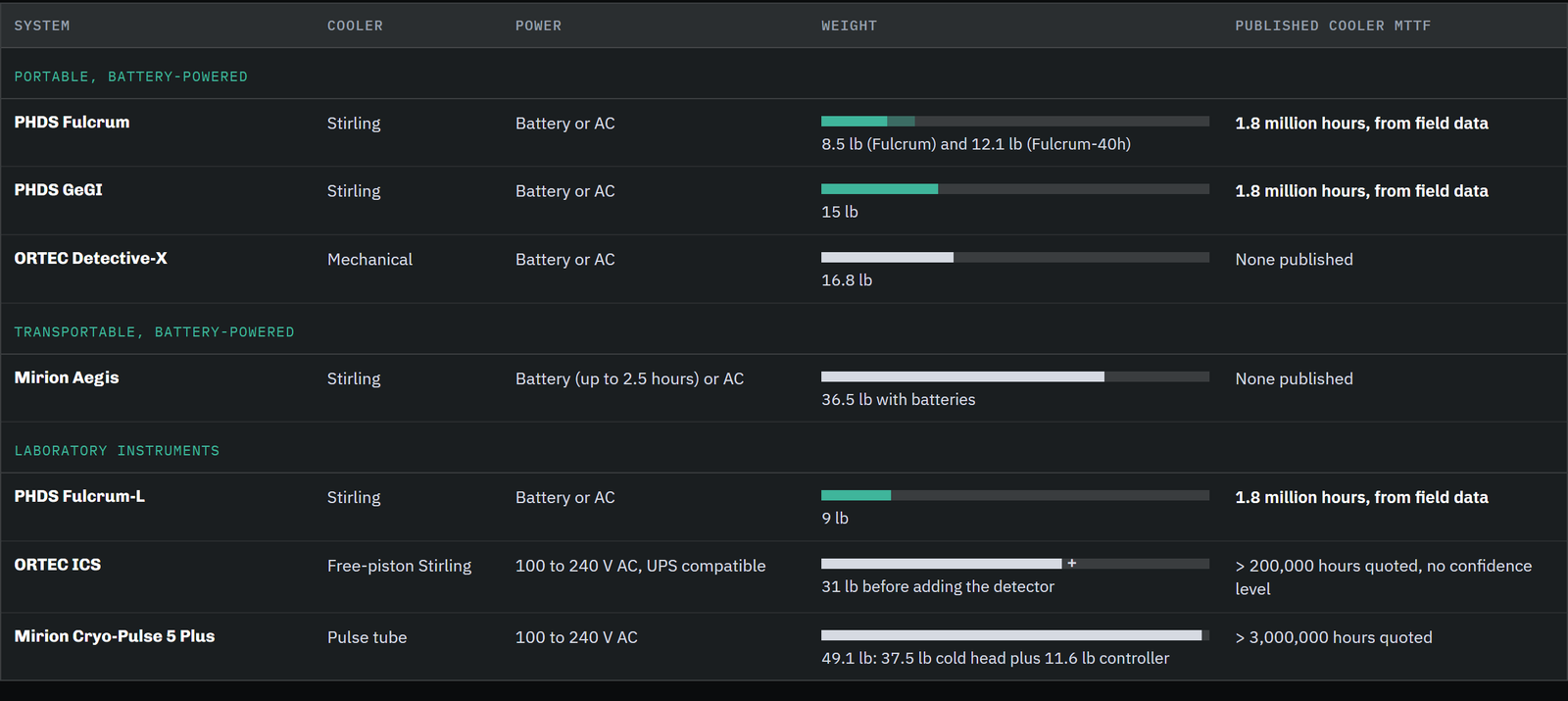Screen dimensions: 1568x701
Task: Click the Mirion Aegis system name
Action: click(x=67, y=377)
